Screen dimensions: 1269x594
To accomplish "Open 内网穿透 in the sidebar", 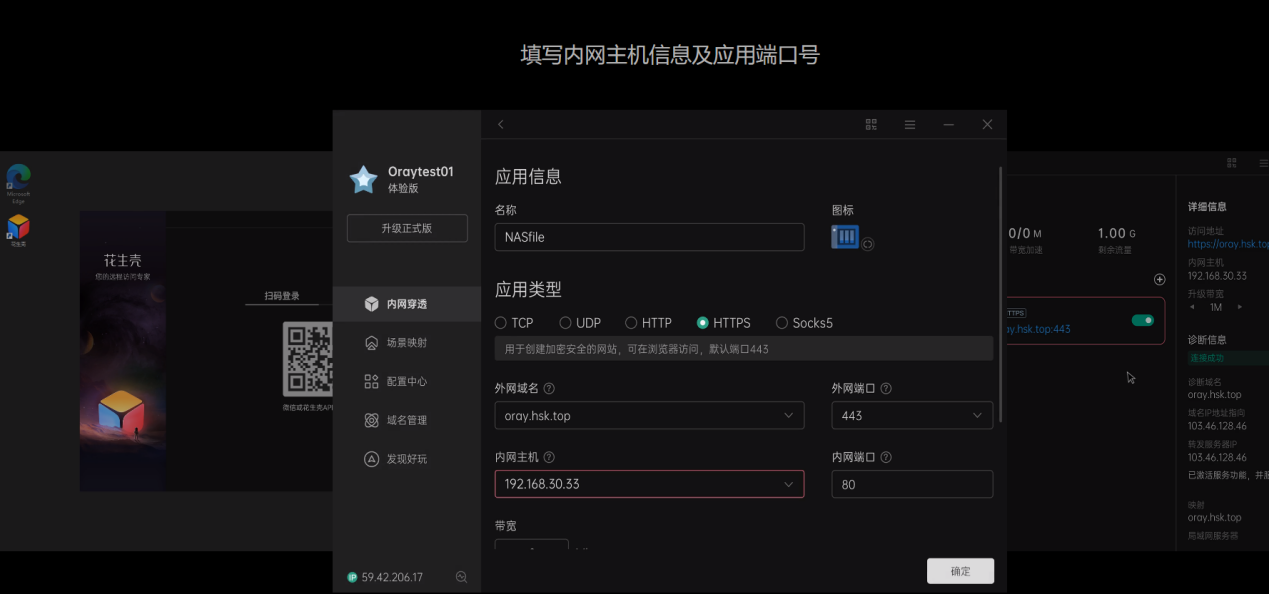I will 407,304.
